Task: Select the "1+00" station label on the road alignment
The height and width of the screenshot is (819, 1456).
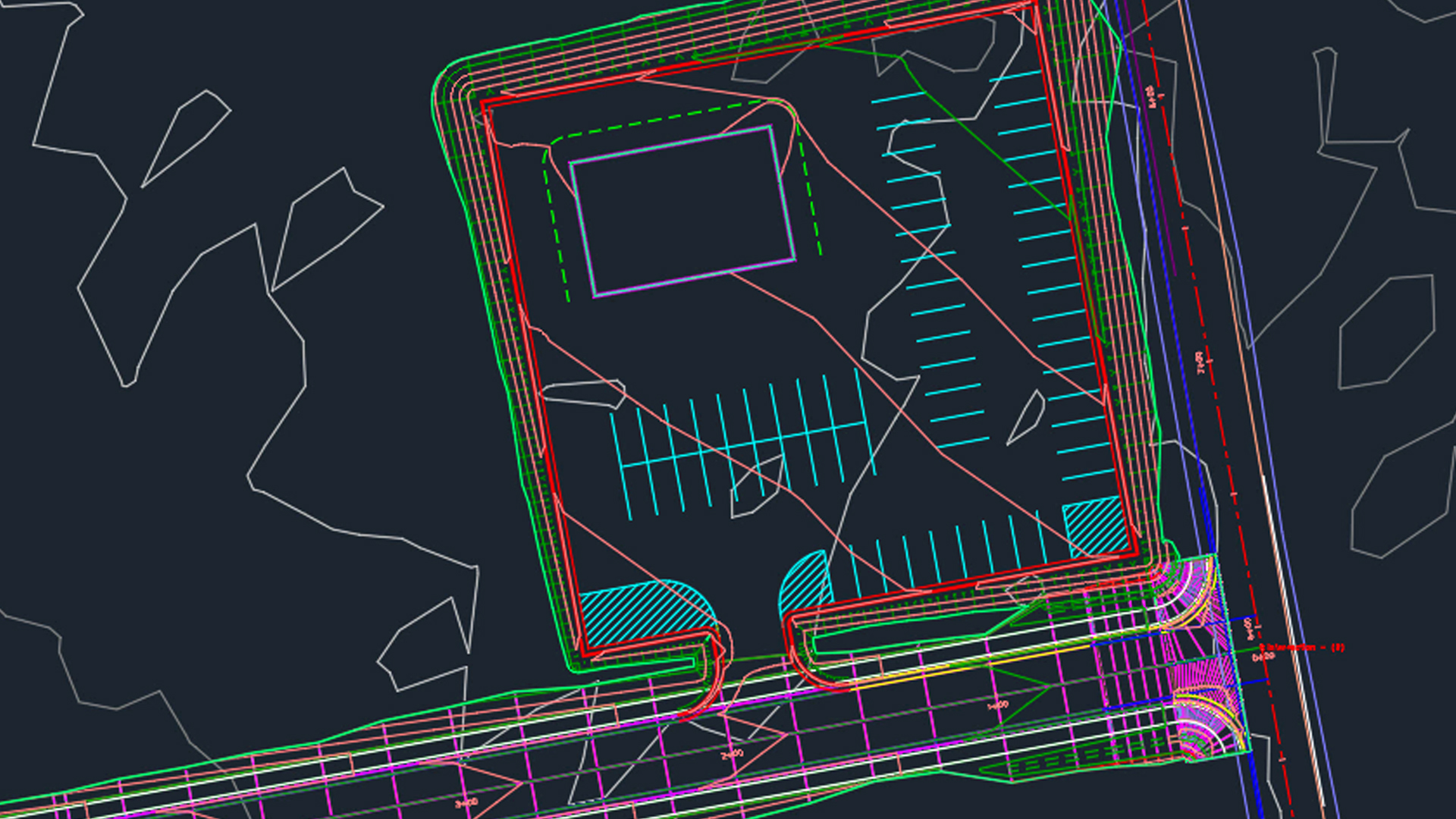Action: pyautogui.click(x=996, y=705)
